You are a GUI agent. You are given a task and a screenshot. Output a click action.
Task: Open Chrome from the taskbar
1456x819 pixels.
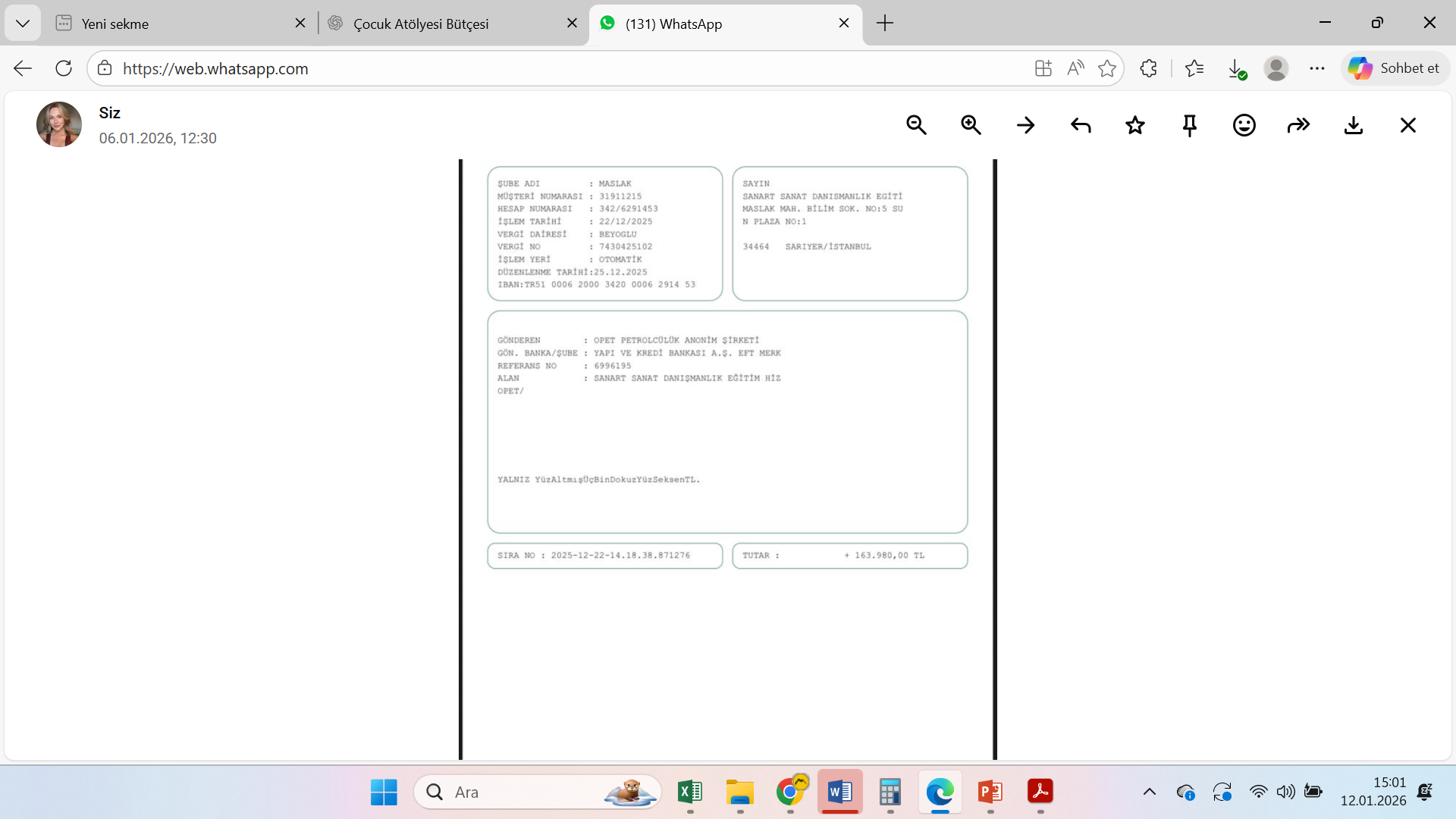pyautogui.click(x=790, y=792)
